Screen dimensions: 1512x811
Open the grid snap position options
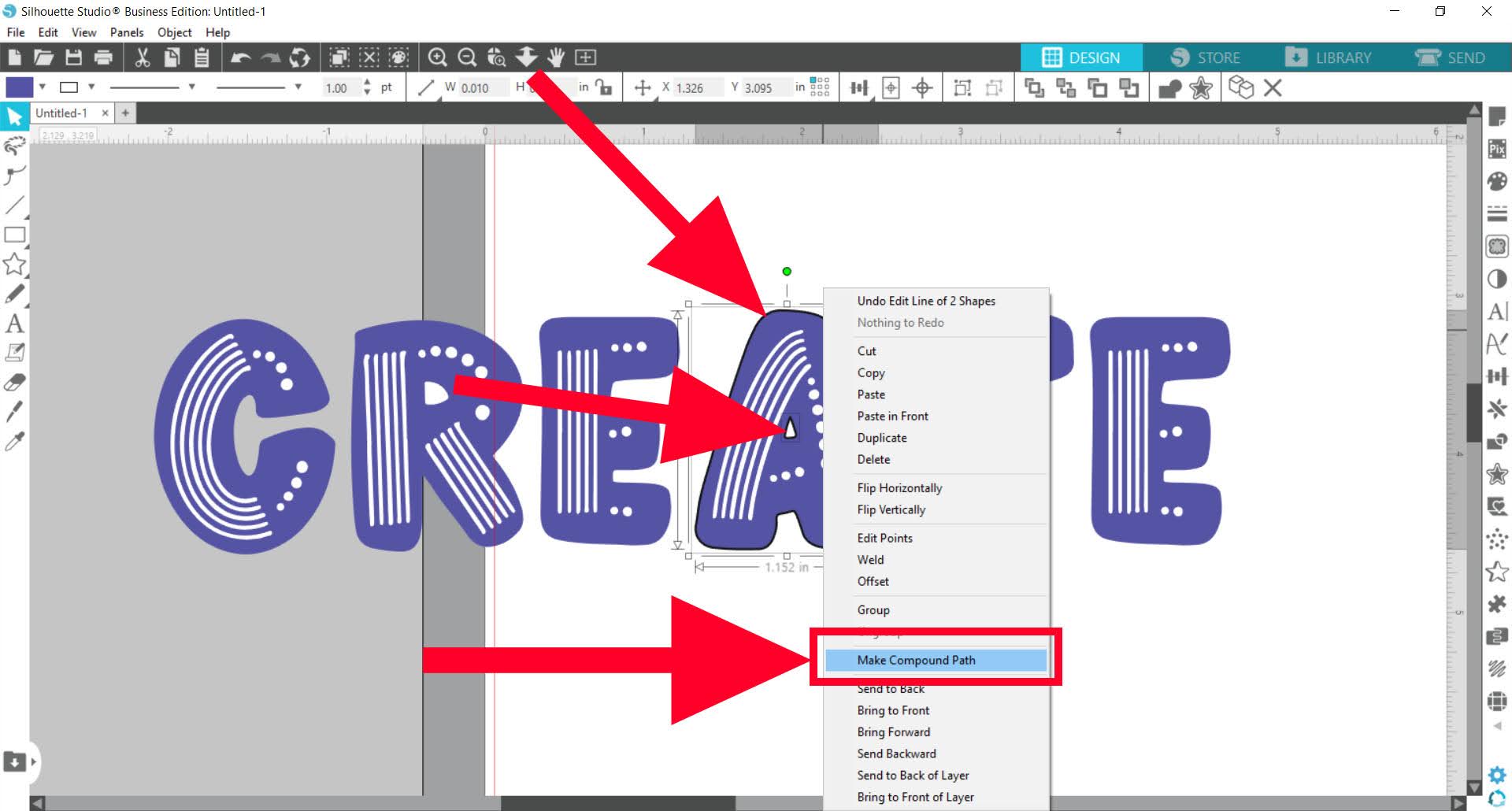click(x=819, y=87)
